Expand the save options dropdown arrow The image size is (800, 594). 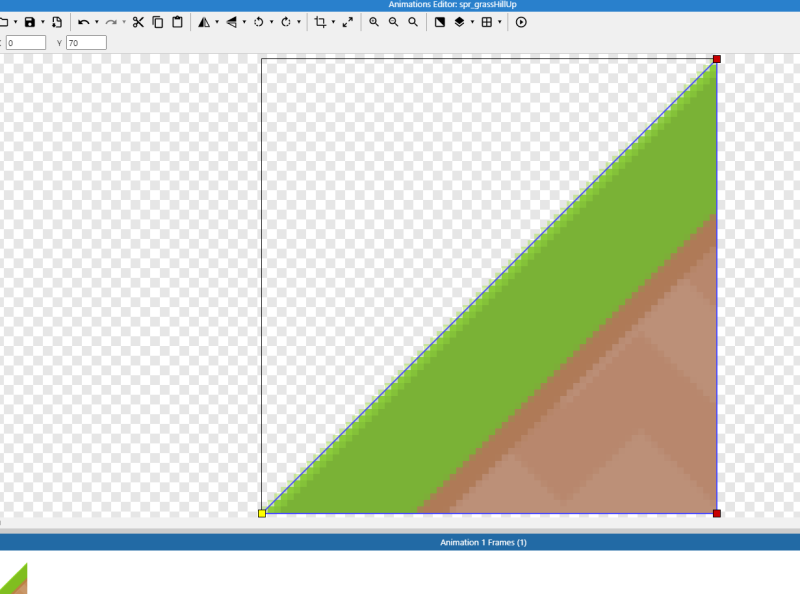point(43,22)
